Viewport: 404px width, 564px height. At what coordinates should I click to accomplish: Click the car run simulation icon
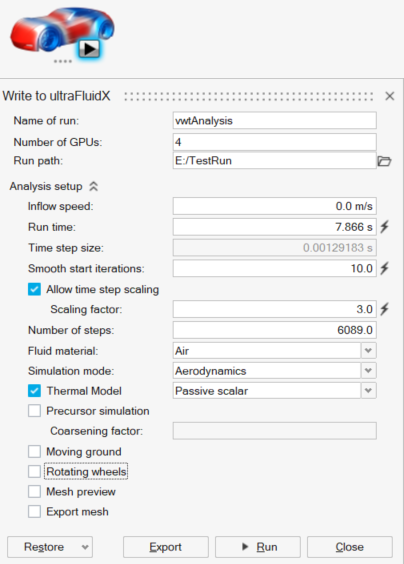point(62,32)
